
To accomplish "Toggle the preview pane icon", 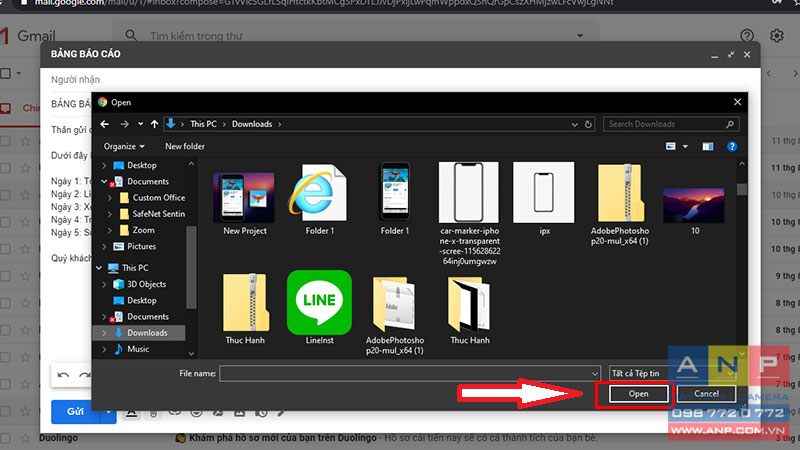I will [x=708, y=146].
